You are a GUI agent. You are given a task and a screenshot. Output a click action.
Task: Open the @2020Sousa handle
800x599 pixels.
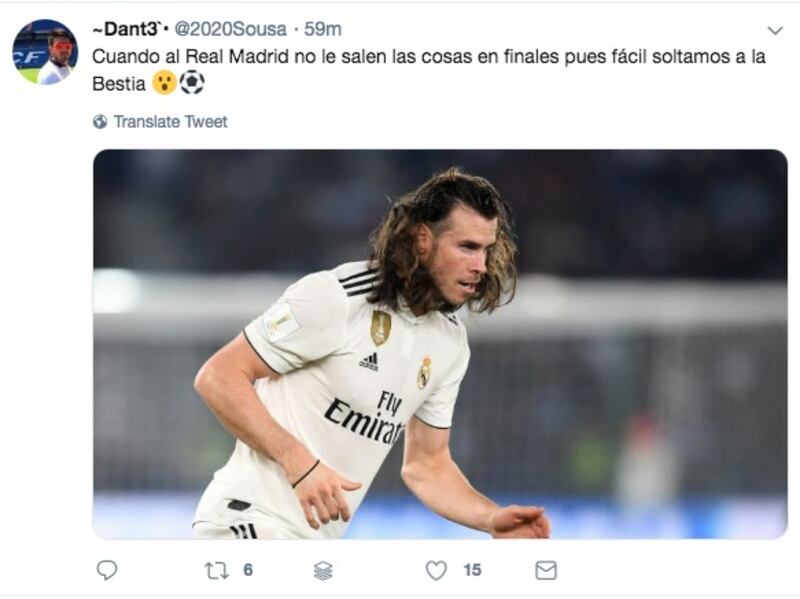click(231, 29)
